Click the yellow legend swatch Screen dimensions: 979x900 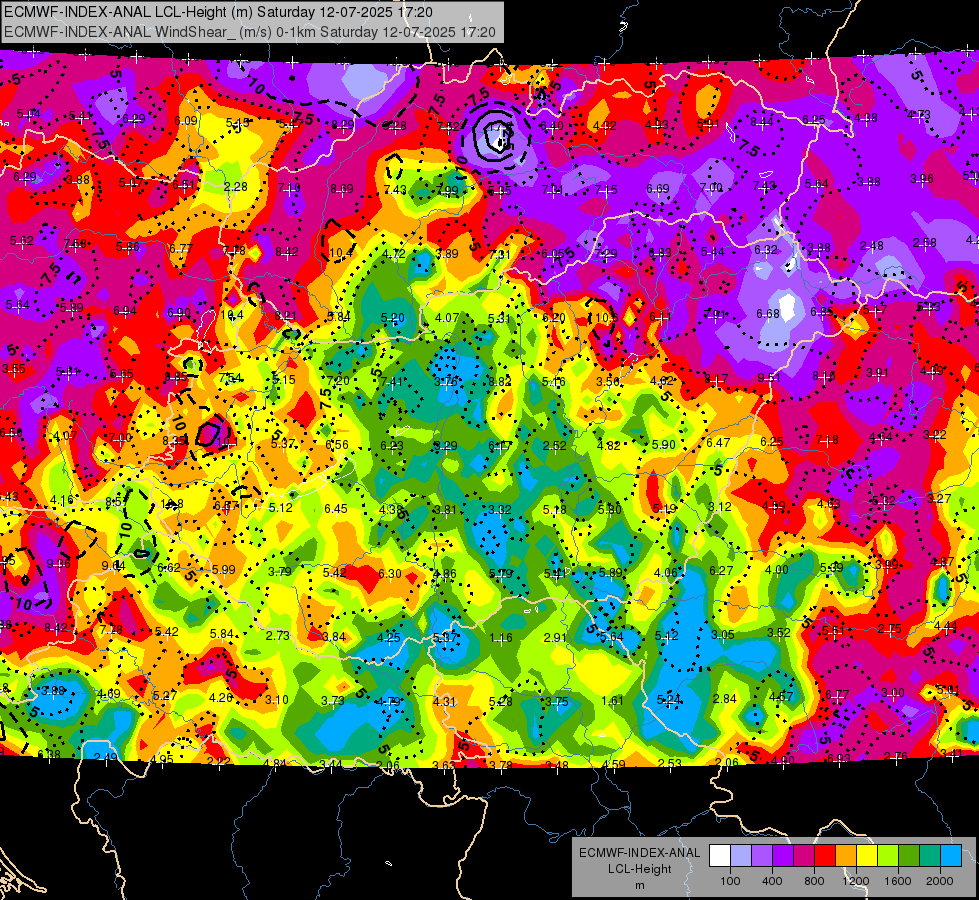867,856
